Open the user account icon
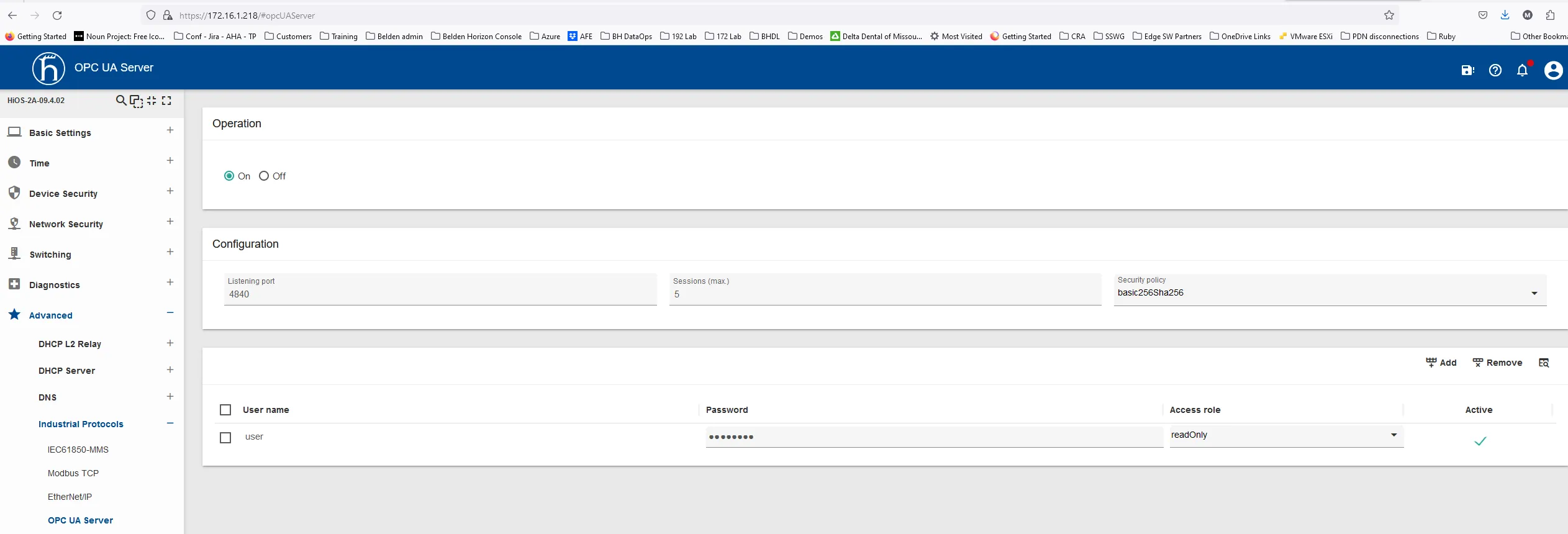1568x534 pixels. (1553, 70)
